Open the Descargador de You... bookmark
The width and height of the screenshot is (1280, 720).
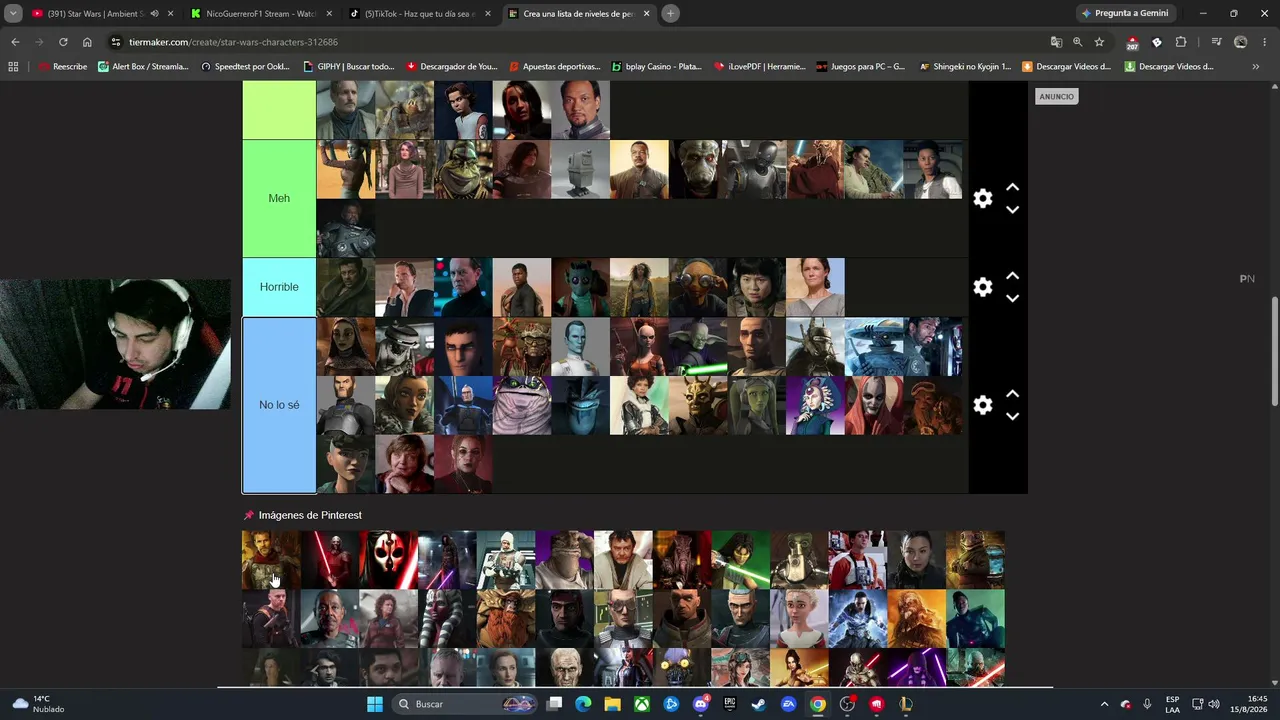452,67
